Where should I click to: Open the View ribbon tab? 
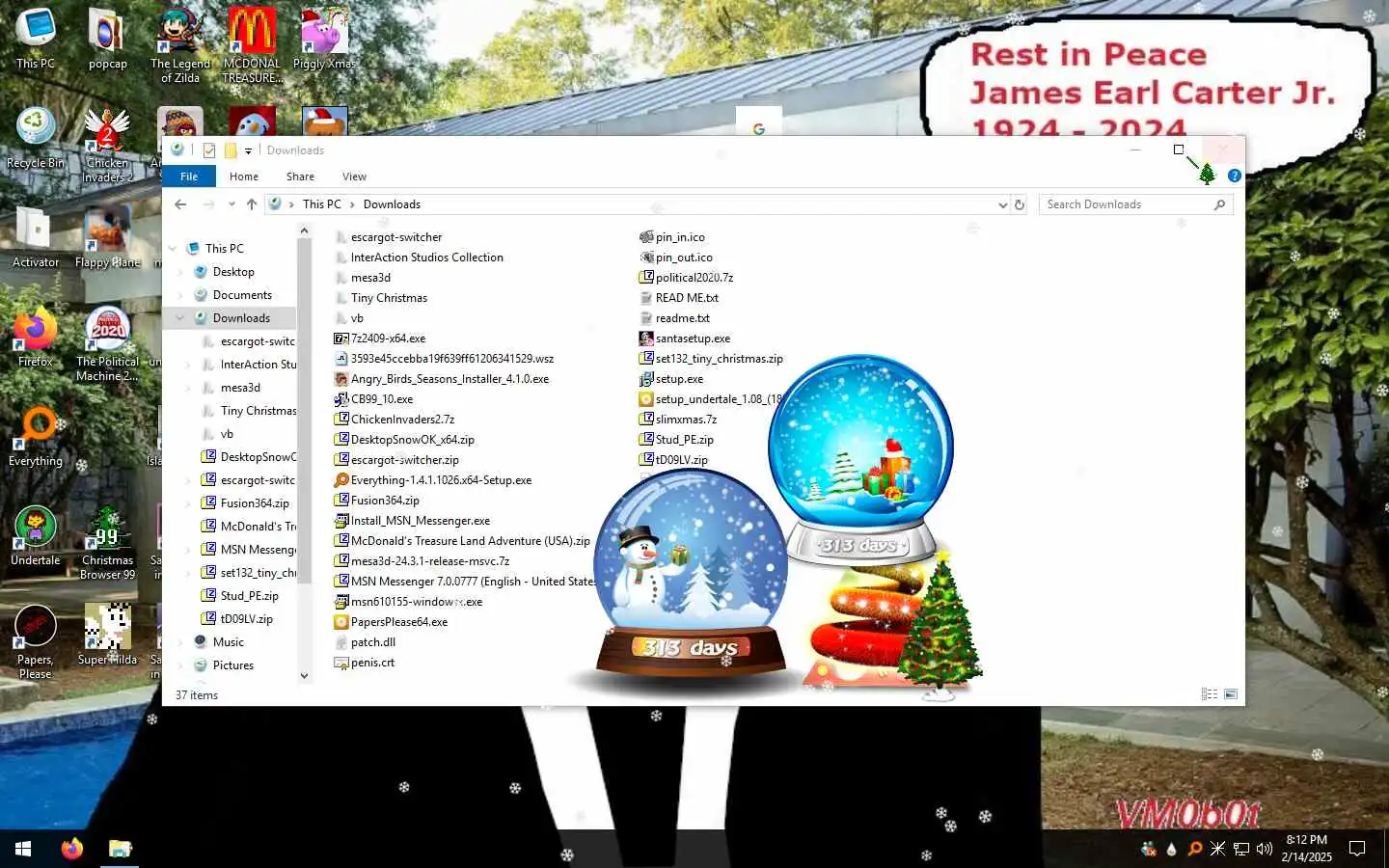tap(354, 176)
